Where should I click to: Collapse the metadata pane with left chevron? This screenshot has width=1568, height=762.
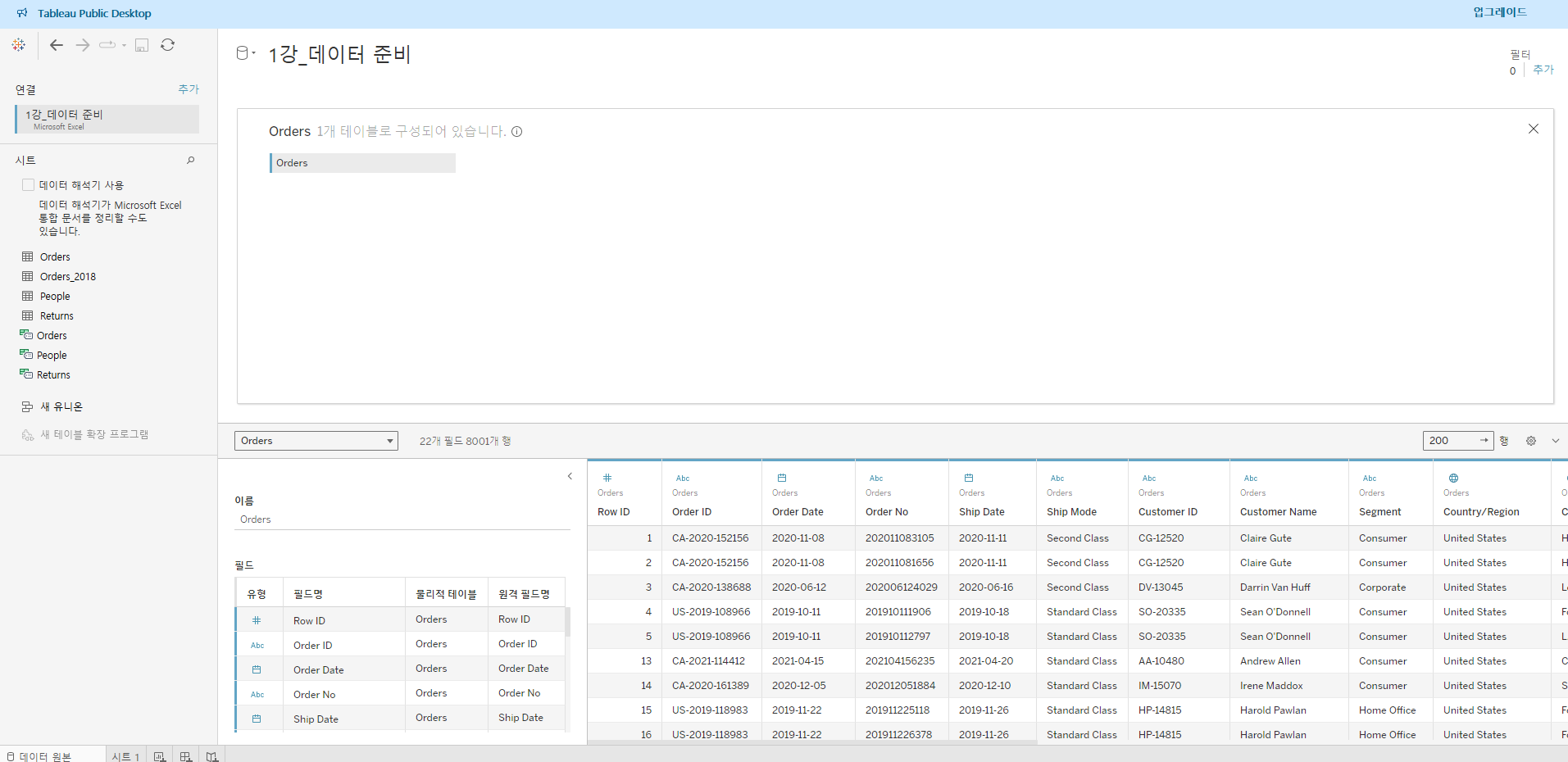pos(570,476)
